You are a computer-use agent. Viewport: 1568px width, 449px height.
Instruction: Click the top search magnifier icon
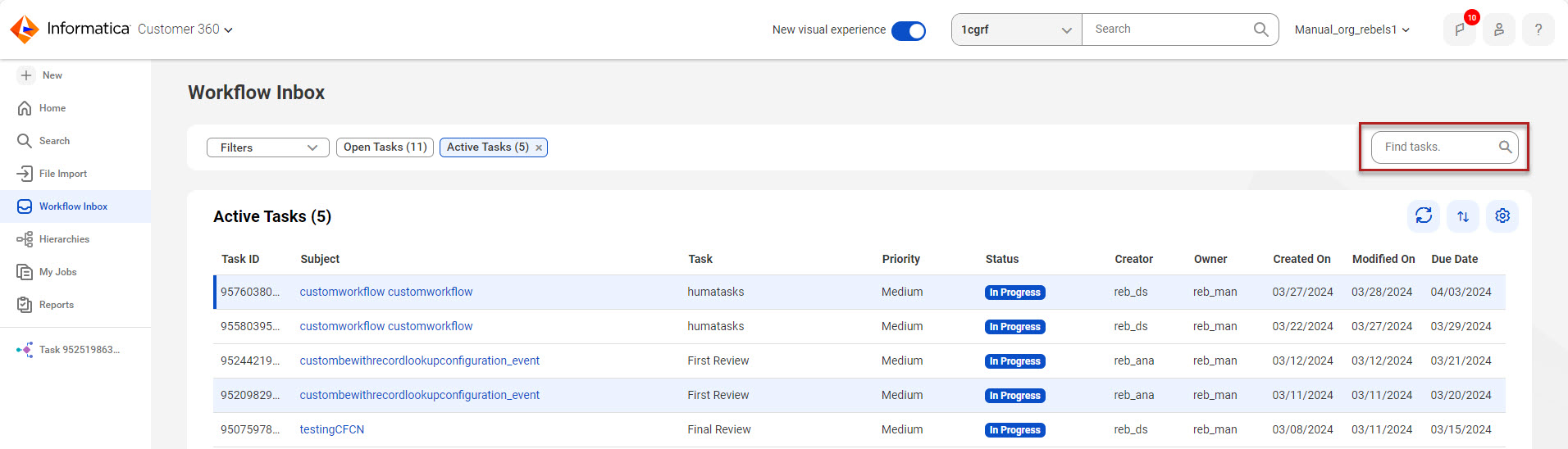click(x=1261, y=29)
